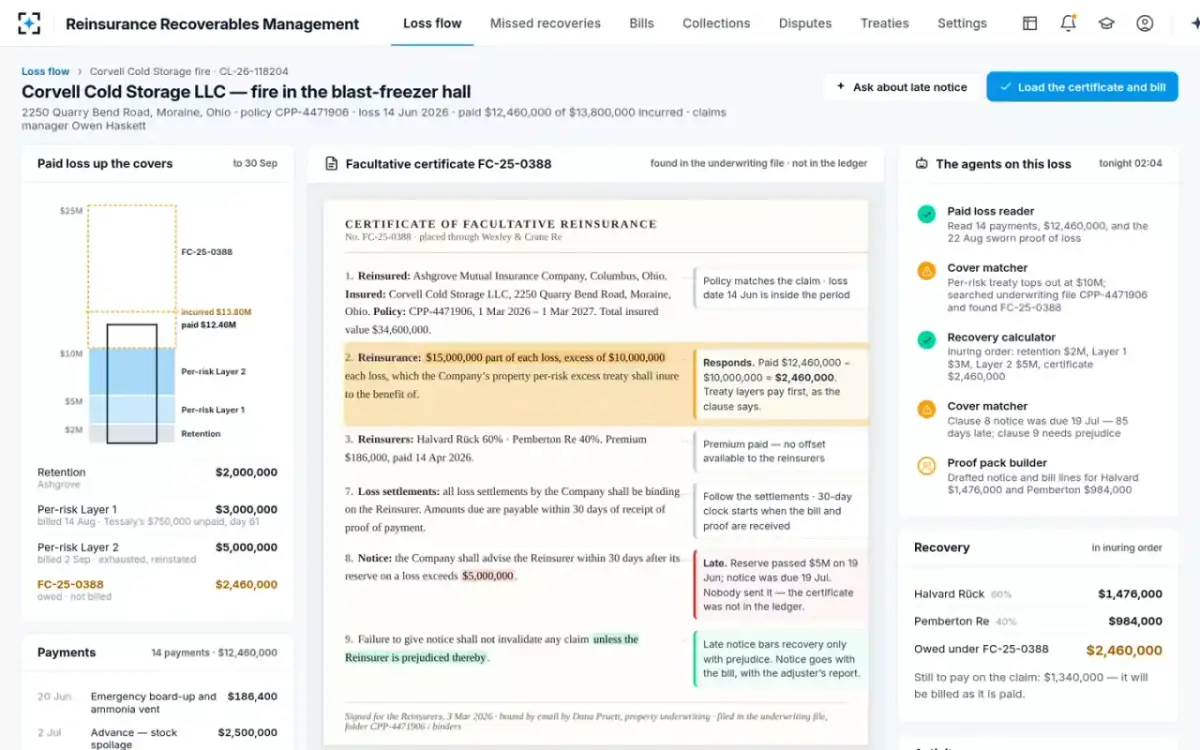Click the Proof pack builder icon

point(927,465)
